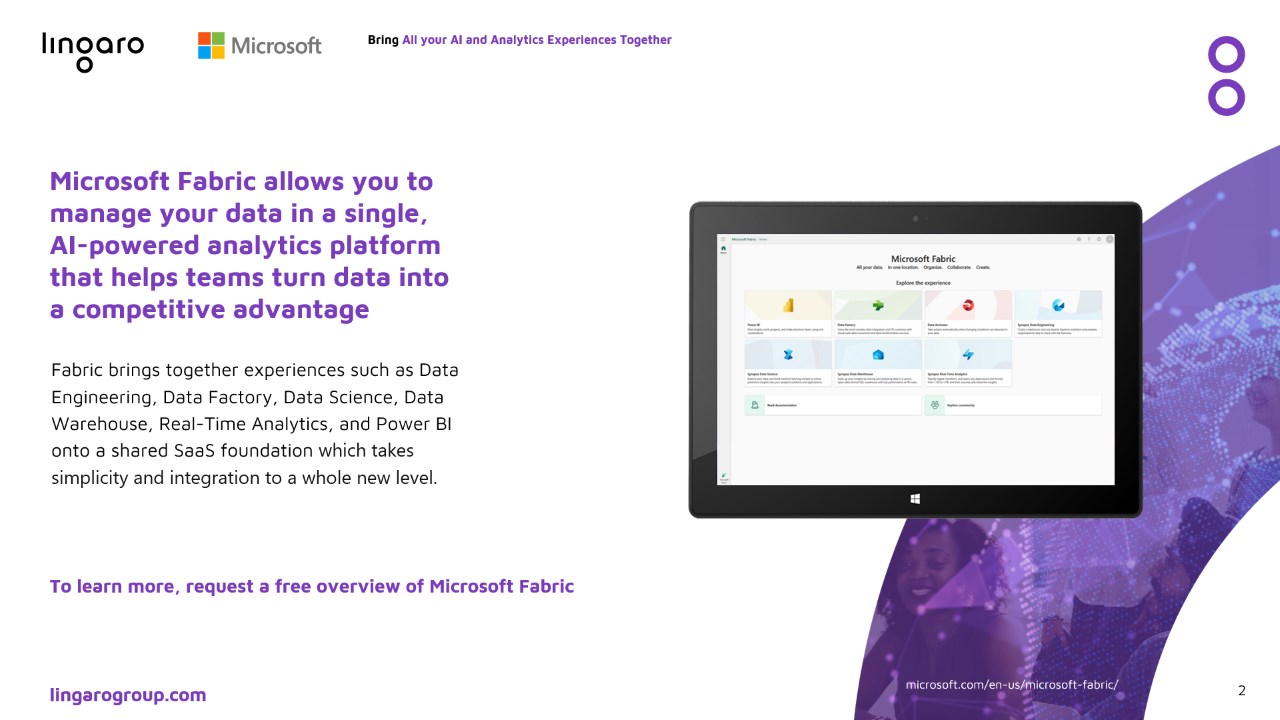Open the microsoft.com/en-us/microsoft-fabric/ link
Viewport: 1280px width, 720px height.
1012,685
